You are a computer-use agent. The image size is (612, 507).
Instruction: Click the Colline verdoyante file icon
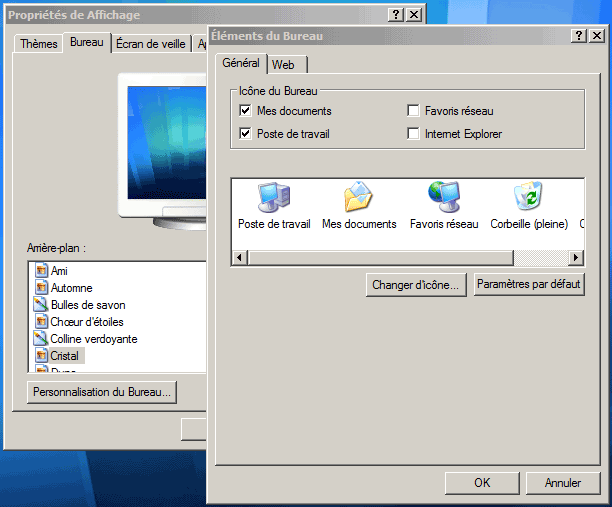[41, 338]
